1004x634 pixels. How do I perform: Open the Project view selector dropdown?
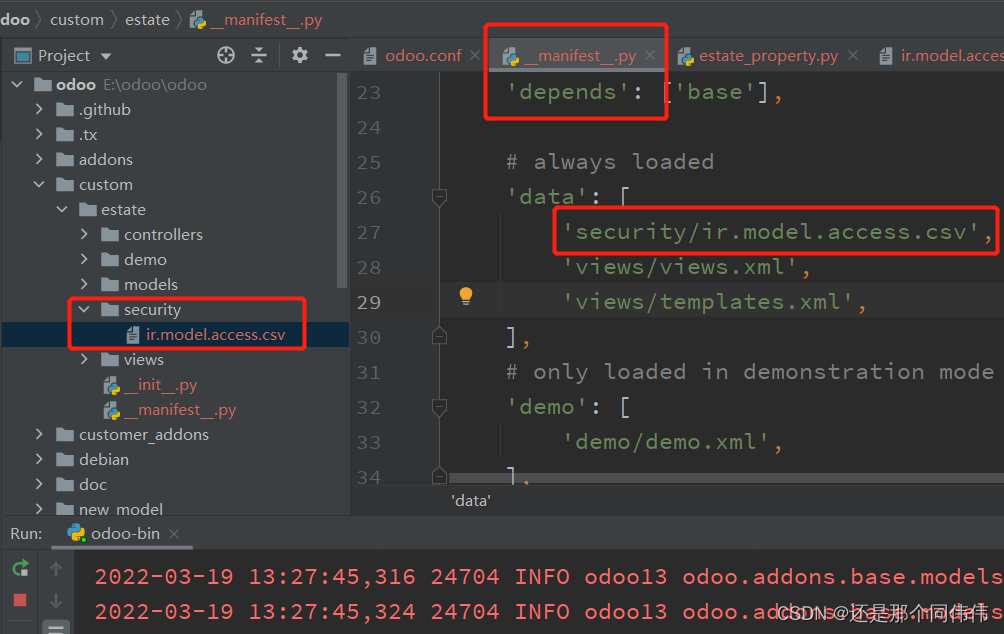tap(107, 55)
